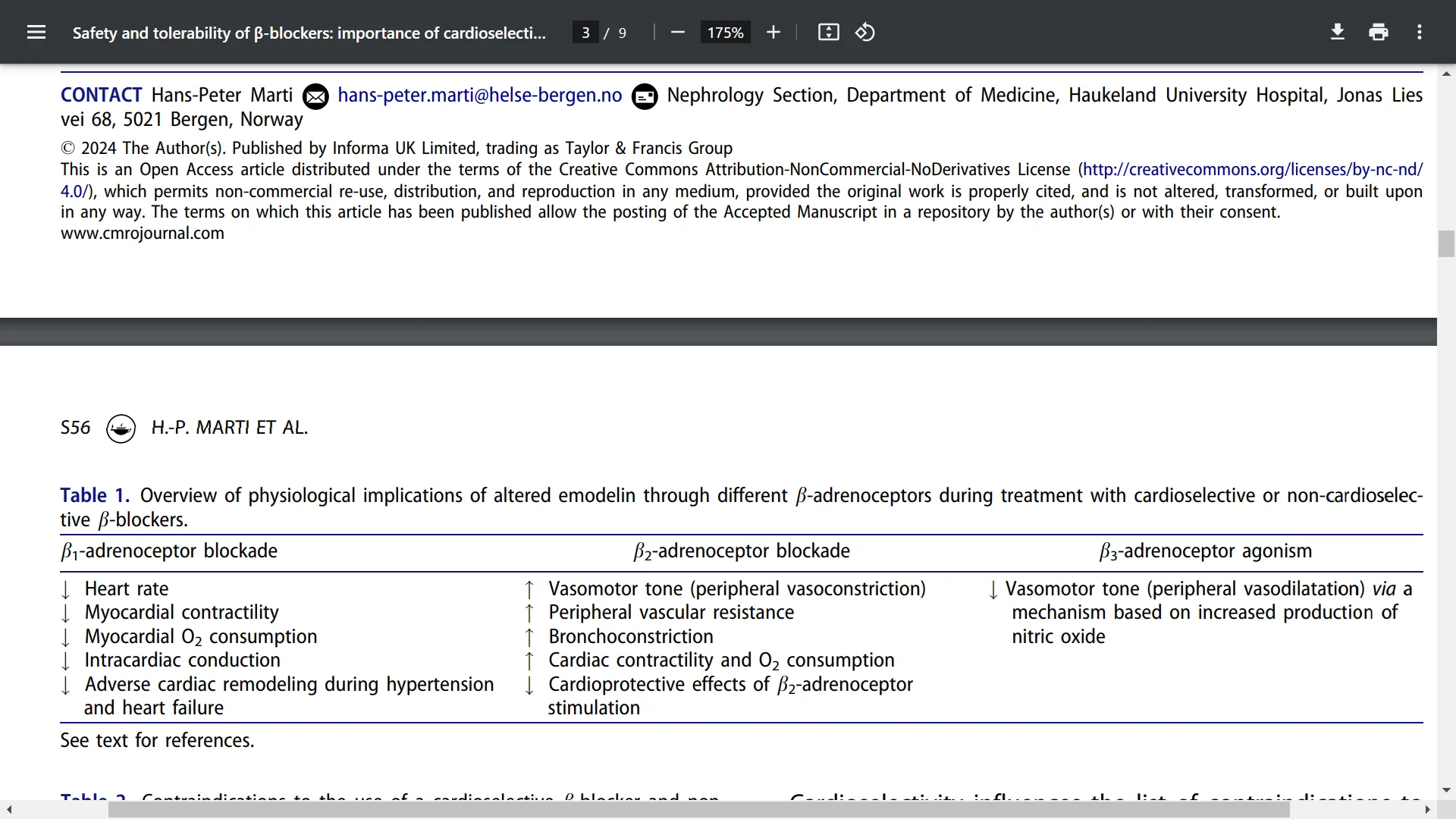This screenshot has width=1456, height=819.
Task: Select the page number input field
Action: coord(585,33)
